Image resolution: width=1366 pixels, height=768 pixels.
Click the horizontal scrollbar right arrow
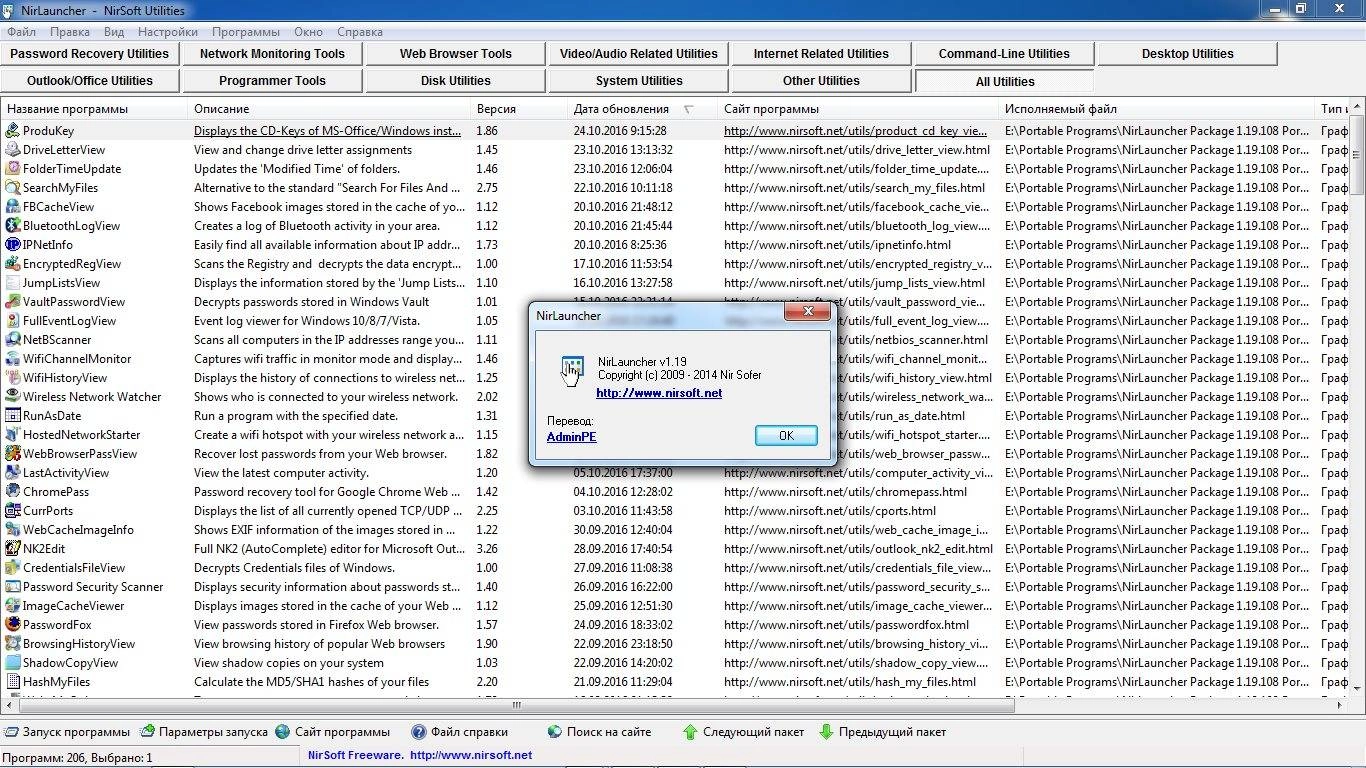click(x=1339, y=705)
